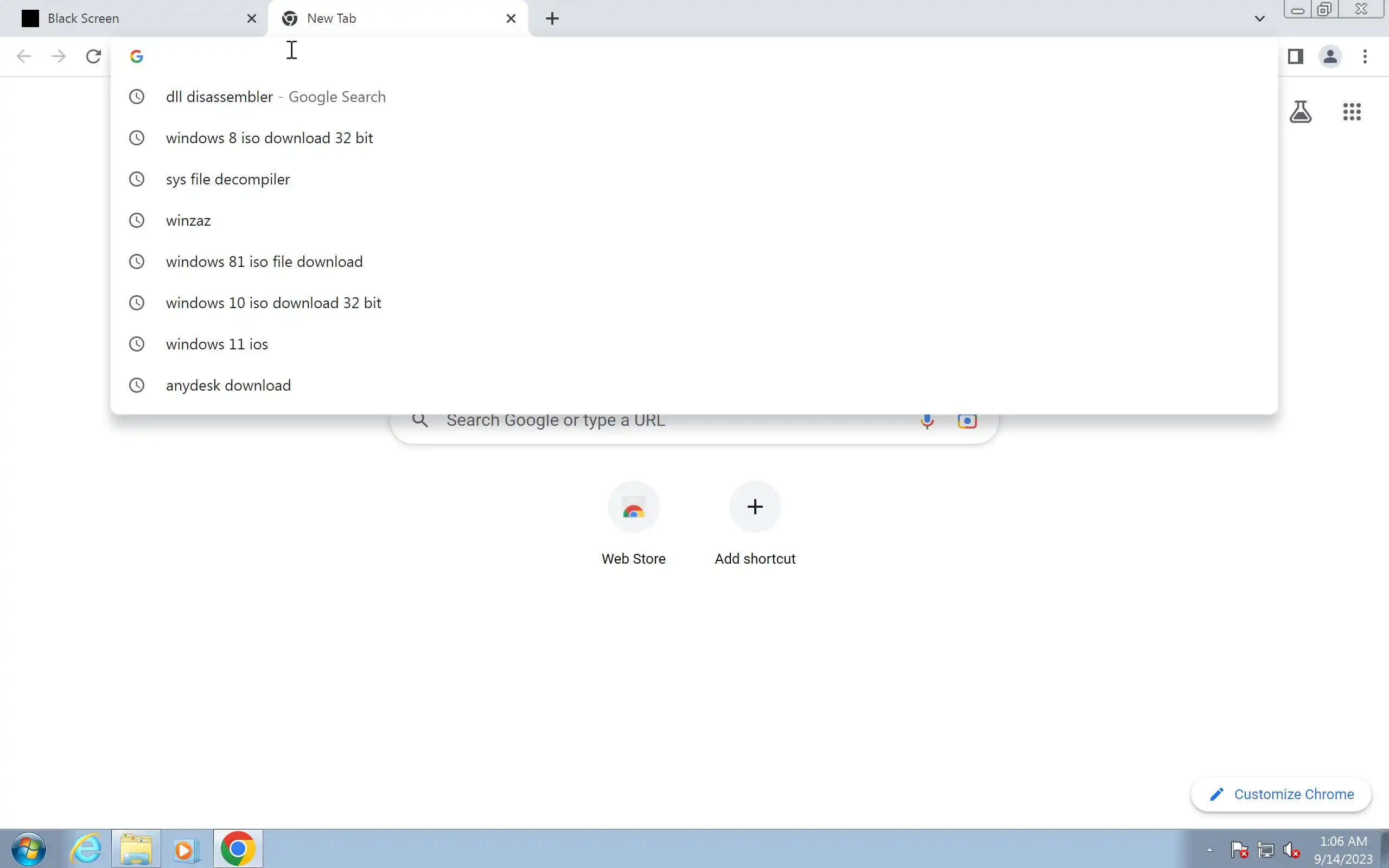This screenshot has width=1389, height=868.
Task: Click the Customize Chrome button
Action: coord(1281,795)
